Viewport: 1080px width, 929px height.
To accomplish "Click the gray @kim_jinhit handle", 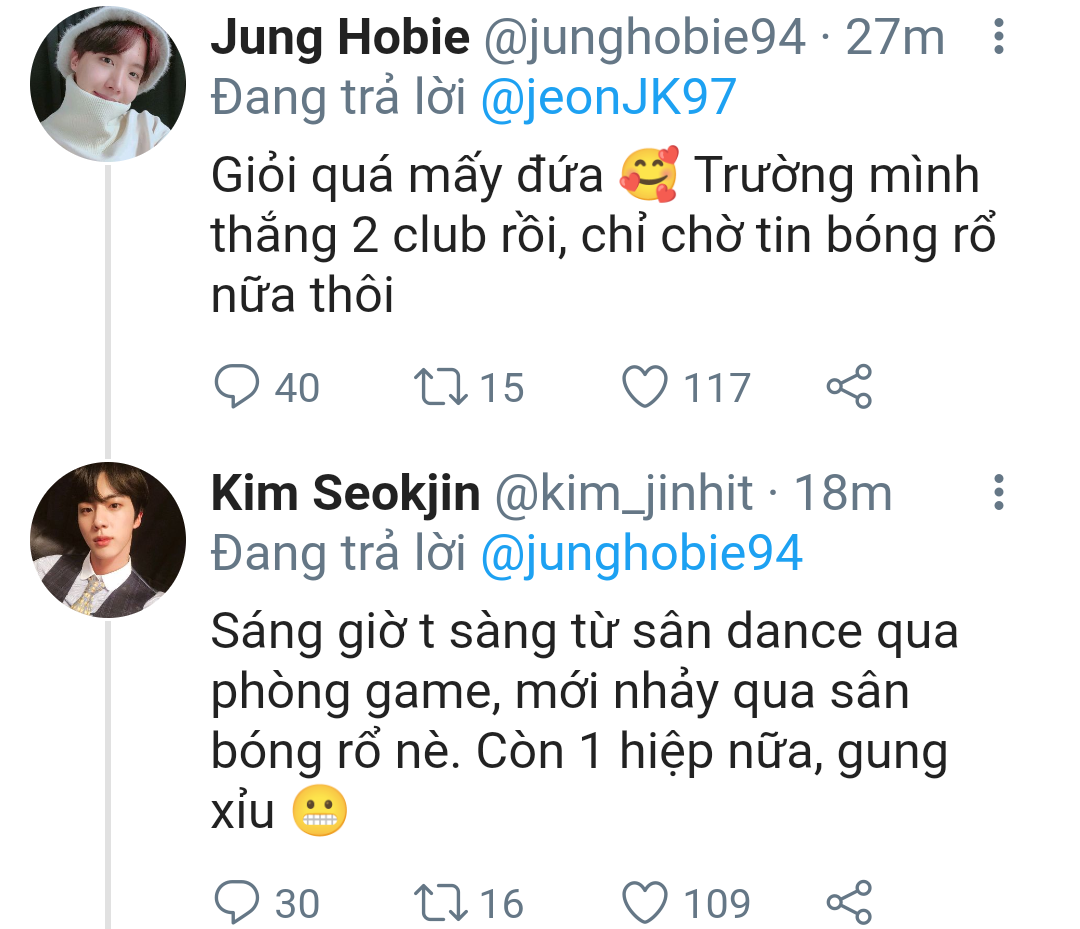I will (624, 493).
